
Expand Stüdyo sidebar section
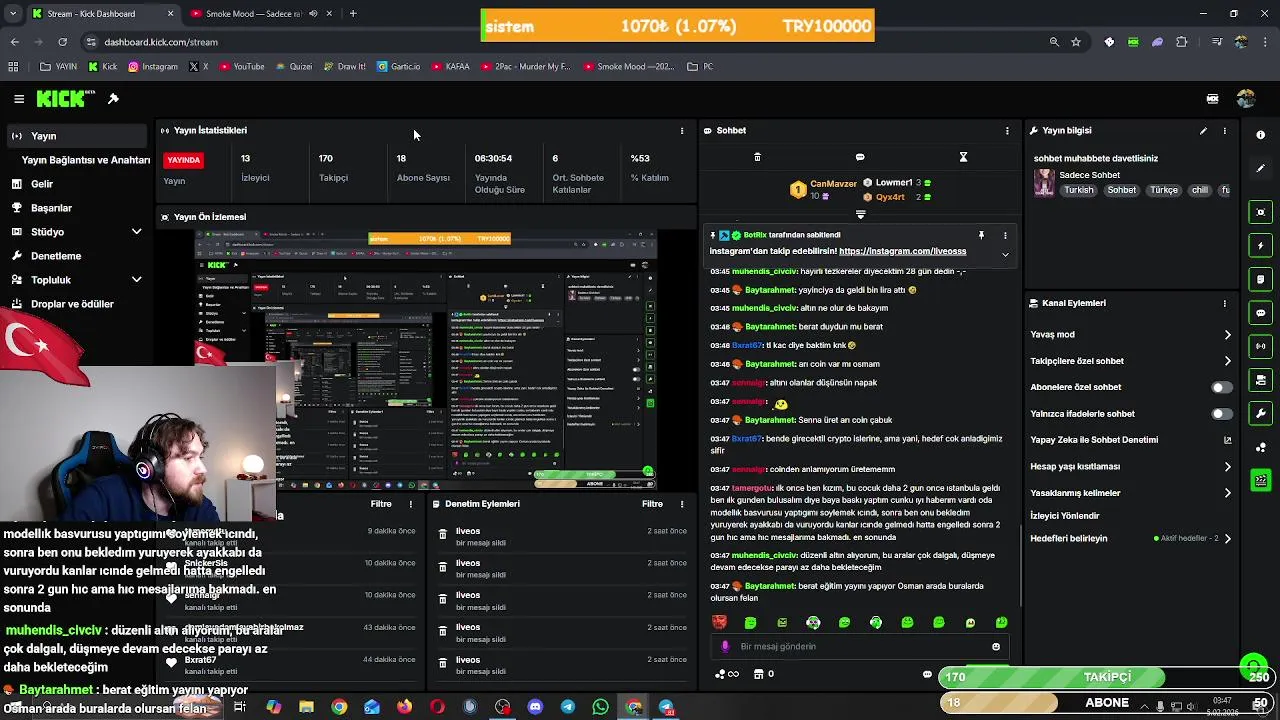click(x=136, y=232)
